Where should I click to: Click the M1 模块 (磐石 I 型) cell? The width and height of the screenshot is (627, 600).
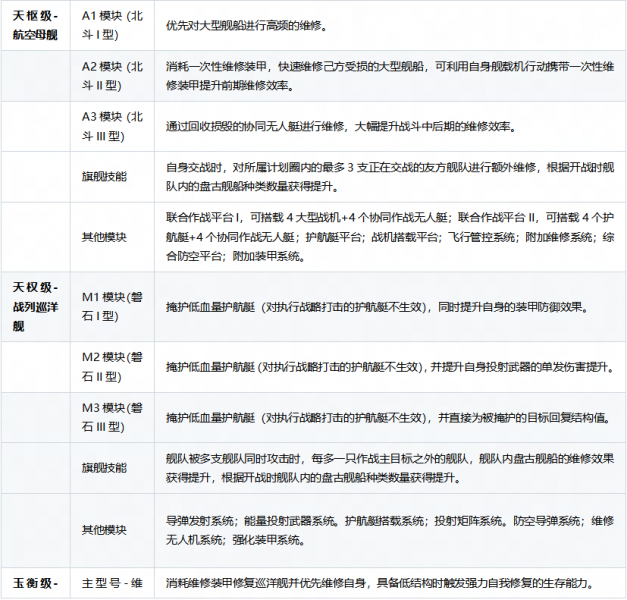pyautogui.click(x=115, y=307)
